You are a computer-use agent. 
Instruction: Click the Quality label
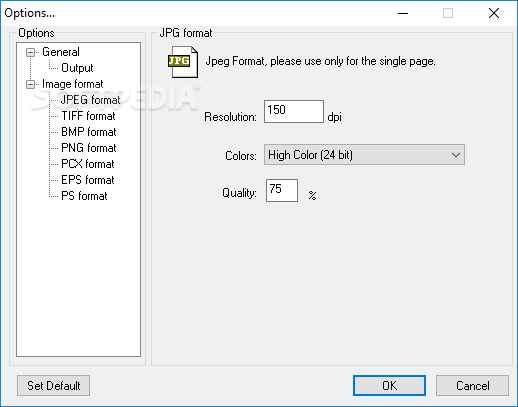(x=239, y=193)
